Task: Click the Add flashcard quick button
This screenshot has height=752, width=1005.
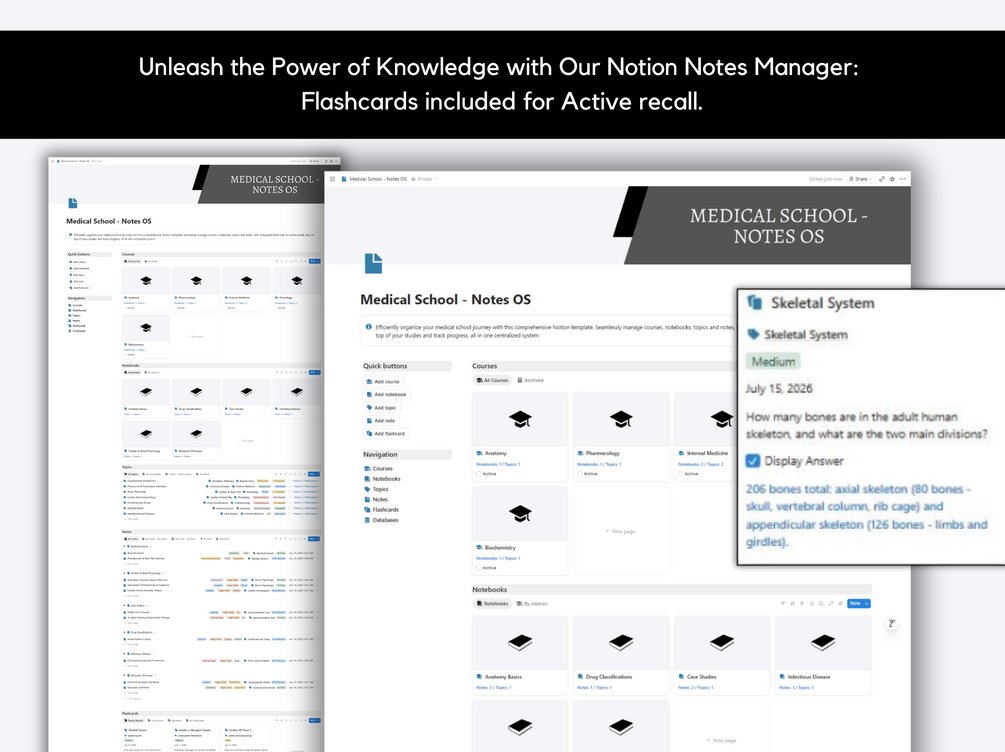Action: pos(385,433)
